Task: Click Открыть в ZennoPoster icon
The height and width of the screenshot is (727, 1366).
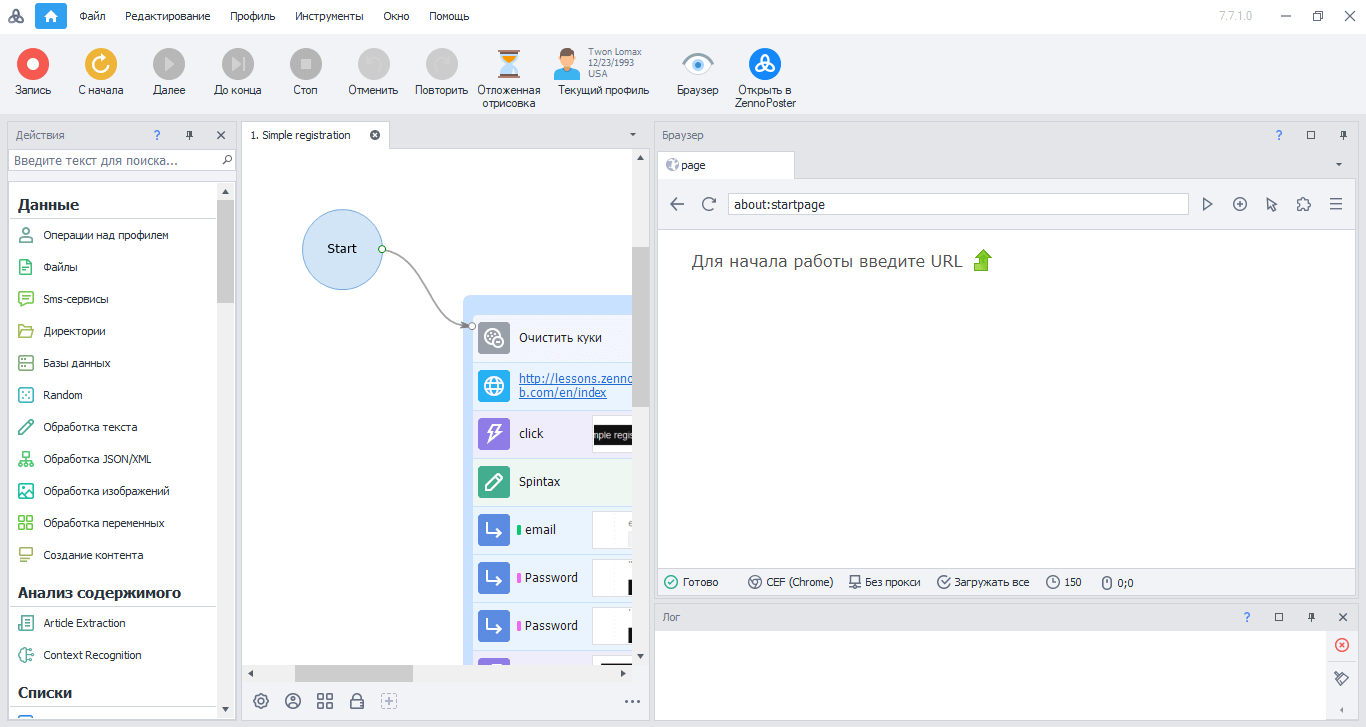Action: click(765, 65)
